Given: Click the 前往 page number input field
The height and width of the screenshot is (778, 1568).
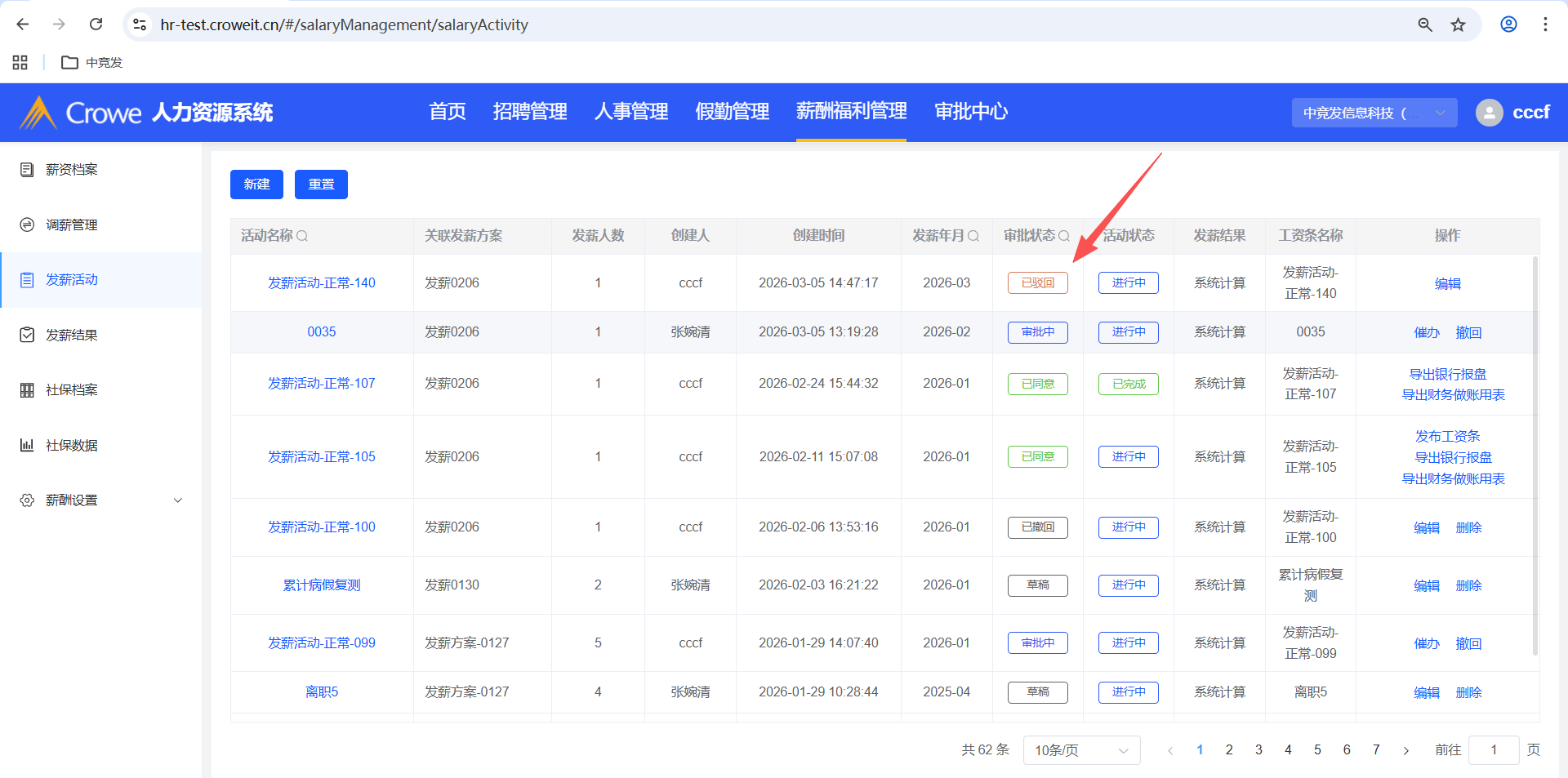Looking at the screenshot, I should point(1493,750).
